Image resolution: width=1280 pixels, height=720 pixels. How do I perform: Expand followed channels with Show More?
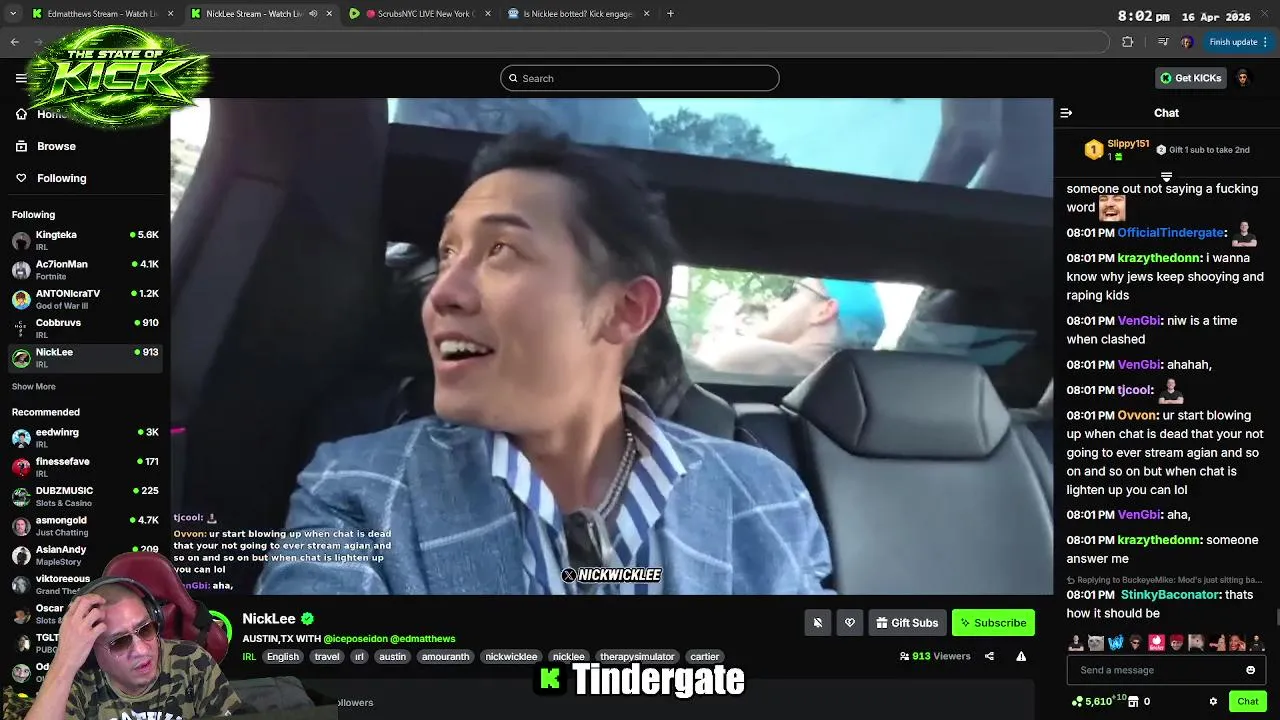point(34,387)
